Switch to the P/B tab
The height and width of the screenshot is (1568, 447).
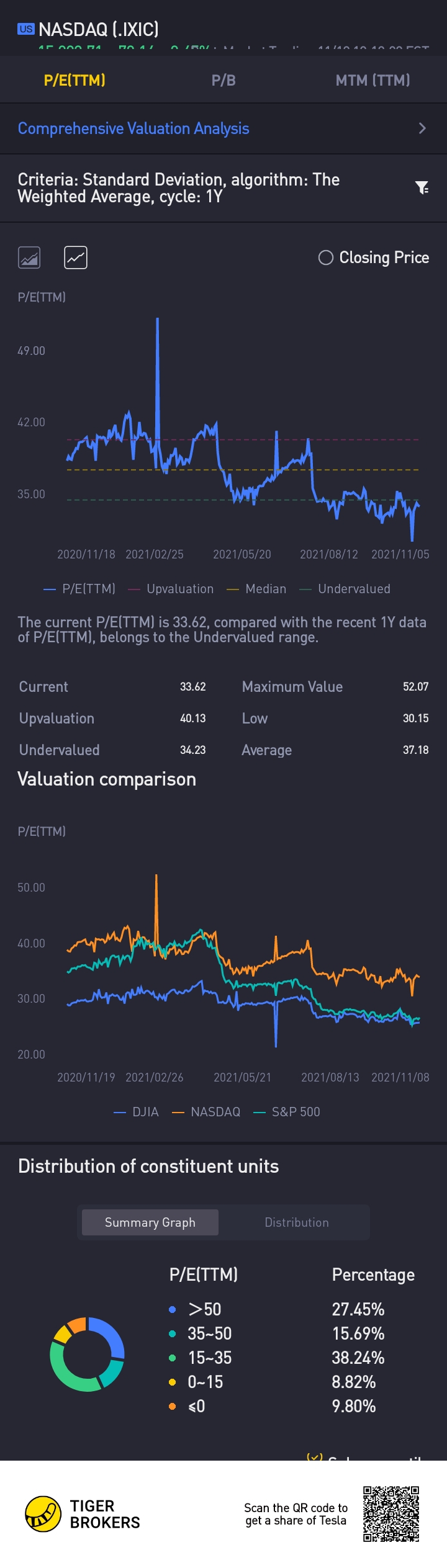(223, 80)
